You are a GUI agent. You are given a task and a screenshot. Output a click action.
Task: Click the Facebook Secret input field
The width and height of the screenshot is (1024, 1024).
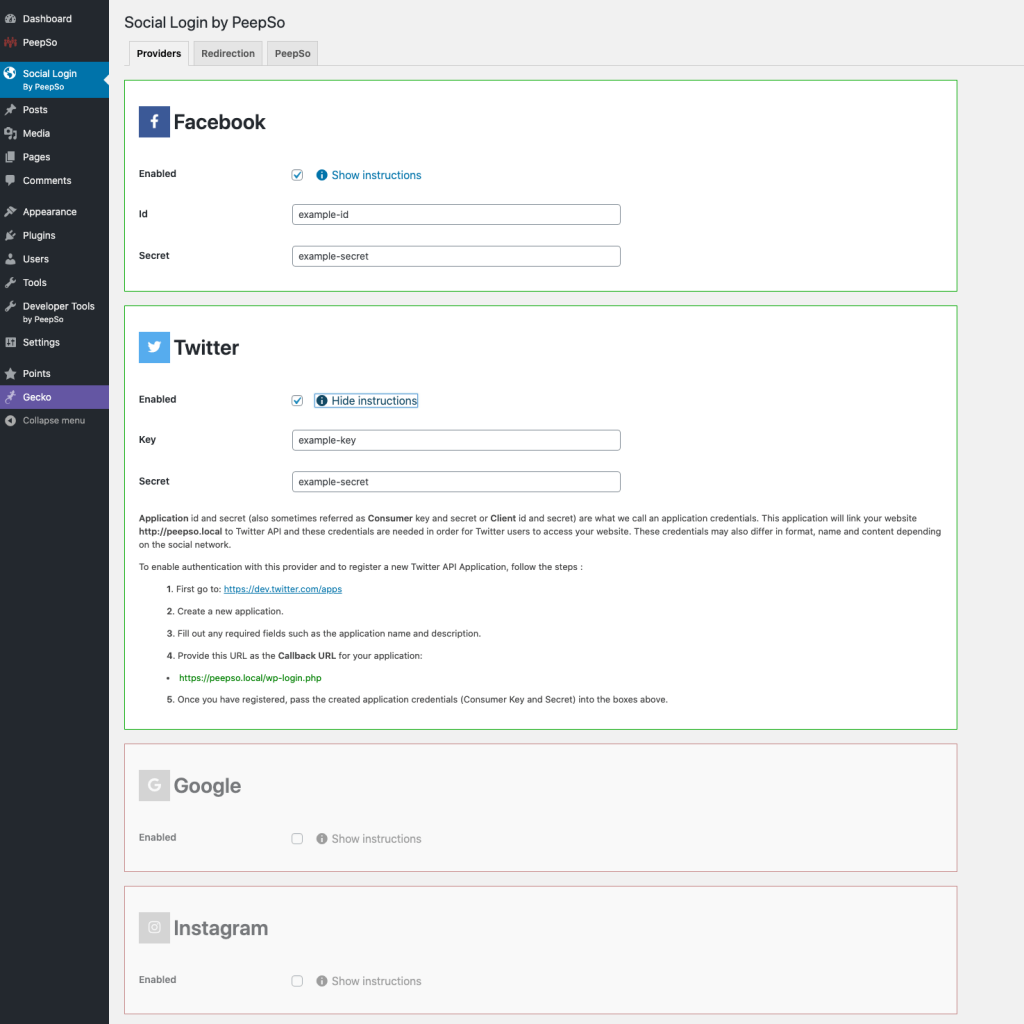tap(456, 256)
